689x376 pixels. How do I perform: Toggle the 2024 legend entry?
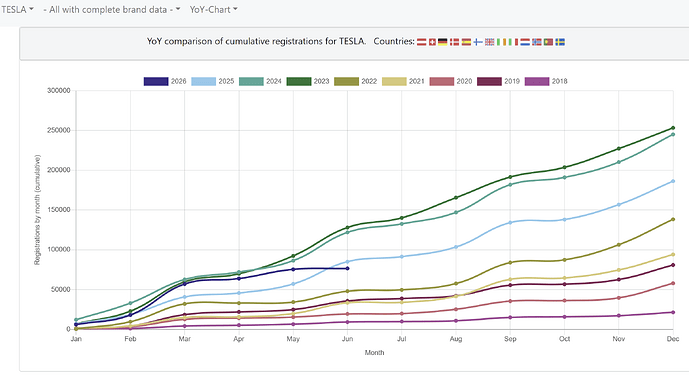(261, 81)
